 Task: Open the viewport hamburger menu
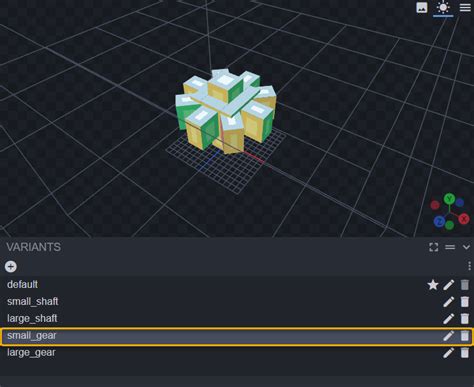click(x=465, y=7)
